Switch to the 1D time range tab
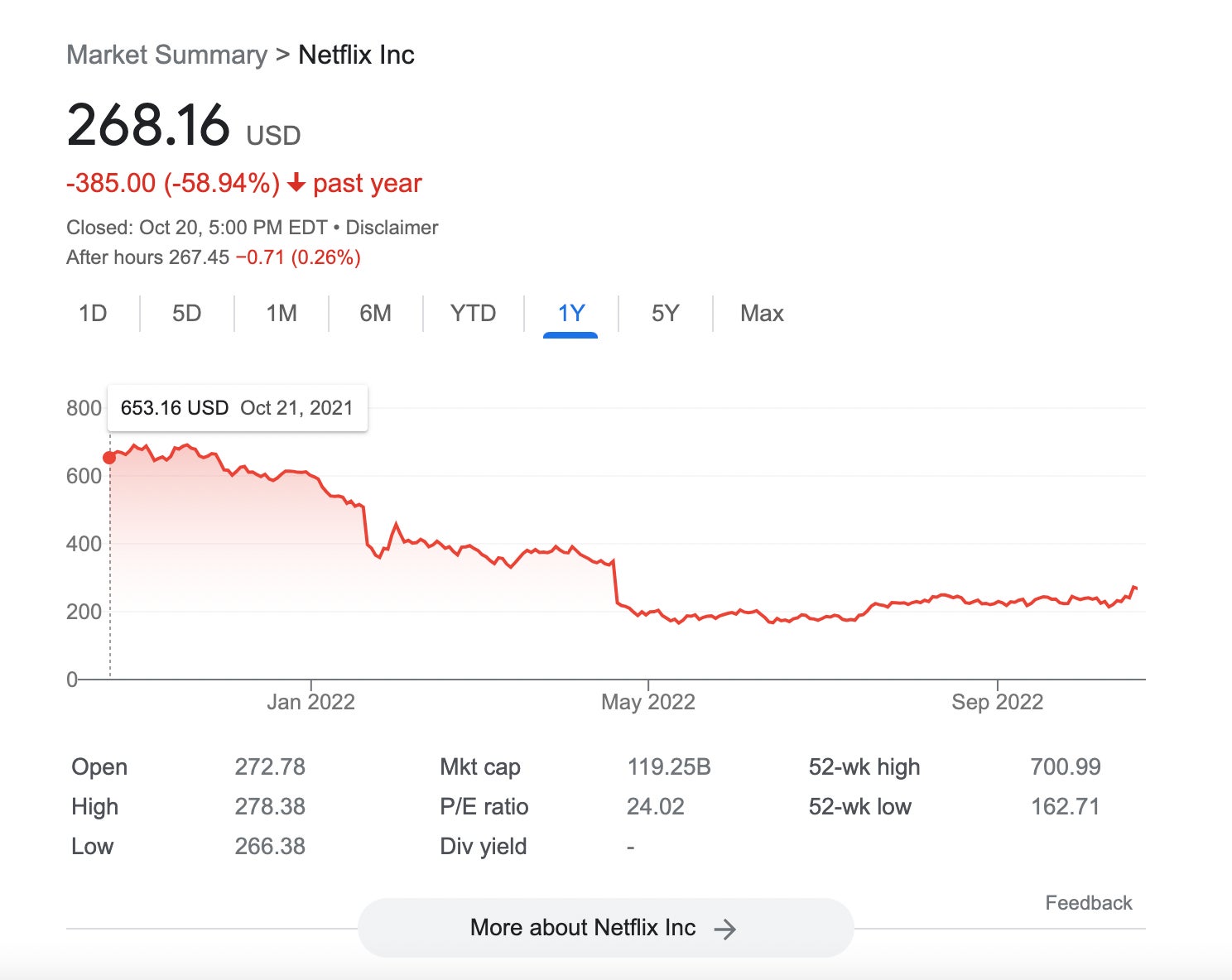 93,314
